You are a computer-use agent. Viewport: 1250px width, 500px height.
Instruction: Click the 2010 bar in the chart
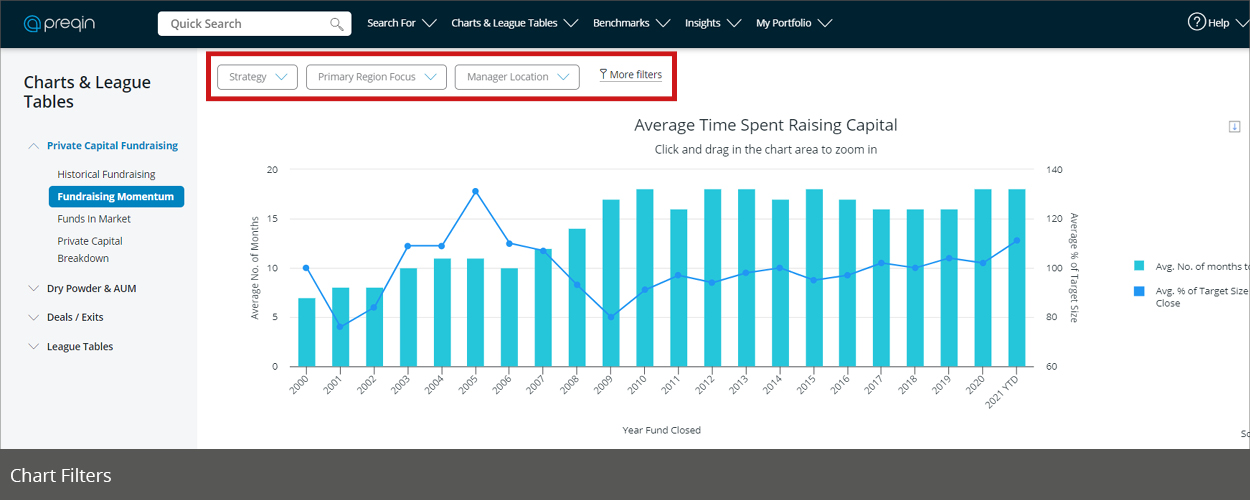click(645, 278)
